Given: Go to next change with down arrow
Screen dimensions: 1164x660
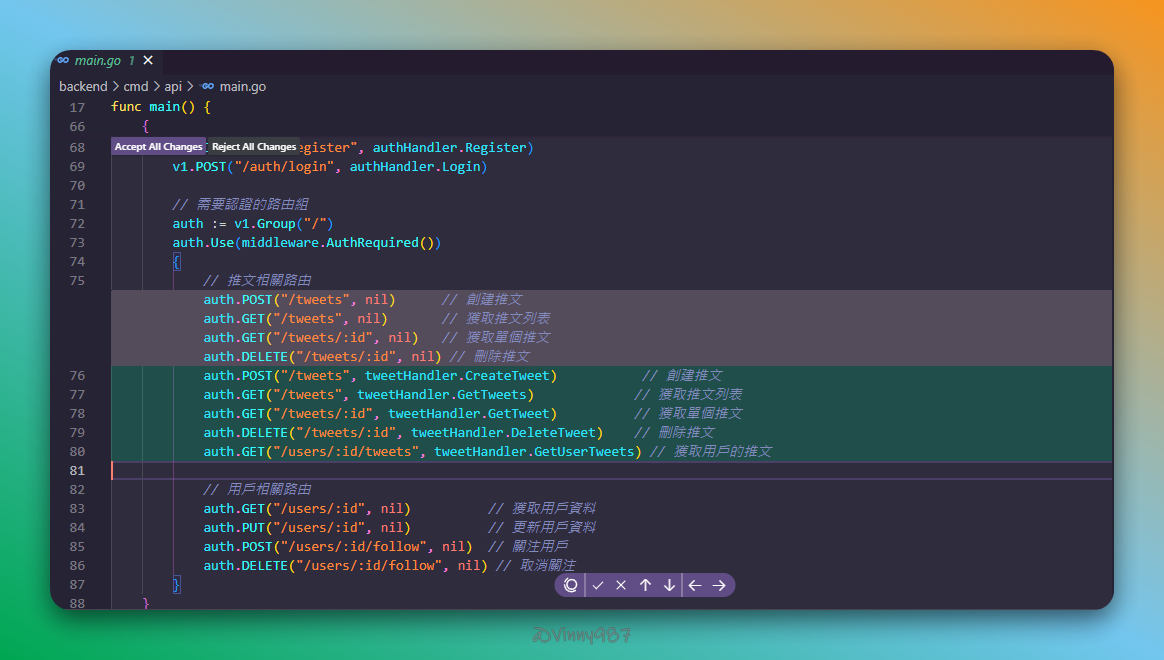Looking at the screenshot, I should click(669, 586).
